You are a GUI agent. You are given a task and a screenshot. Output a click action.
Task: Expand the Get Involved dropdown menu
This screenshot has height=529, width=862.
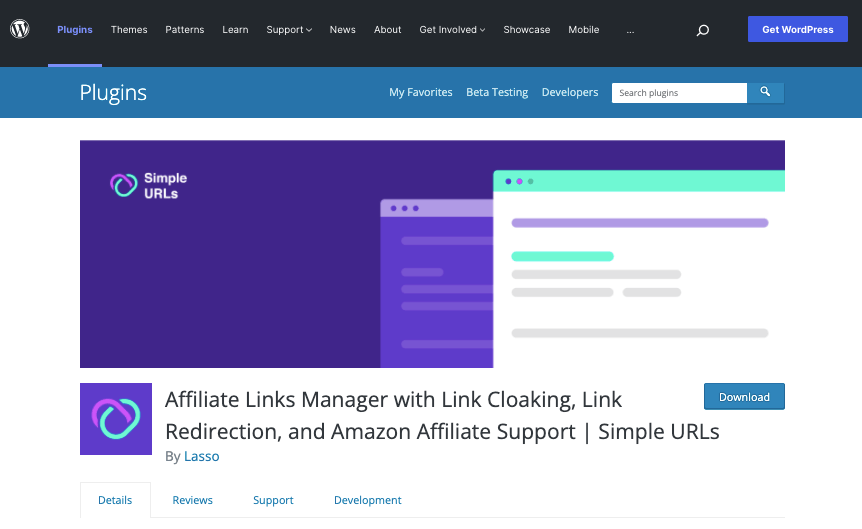tap(452, 30)
